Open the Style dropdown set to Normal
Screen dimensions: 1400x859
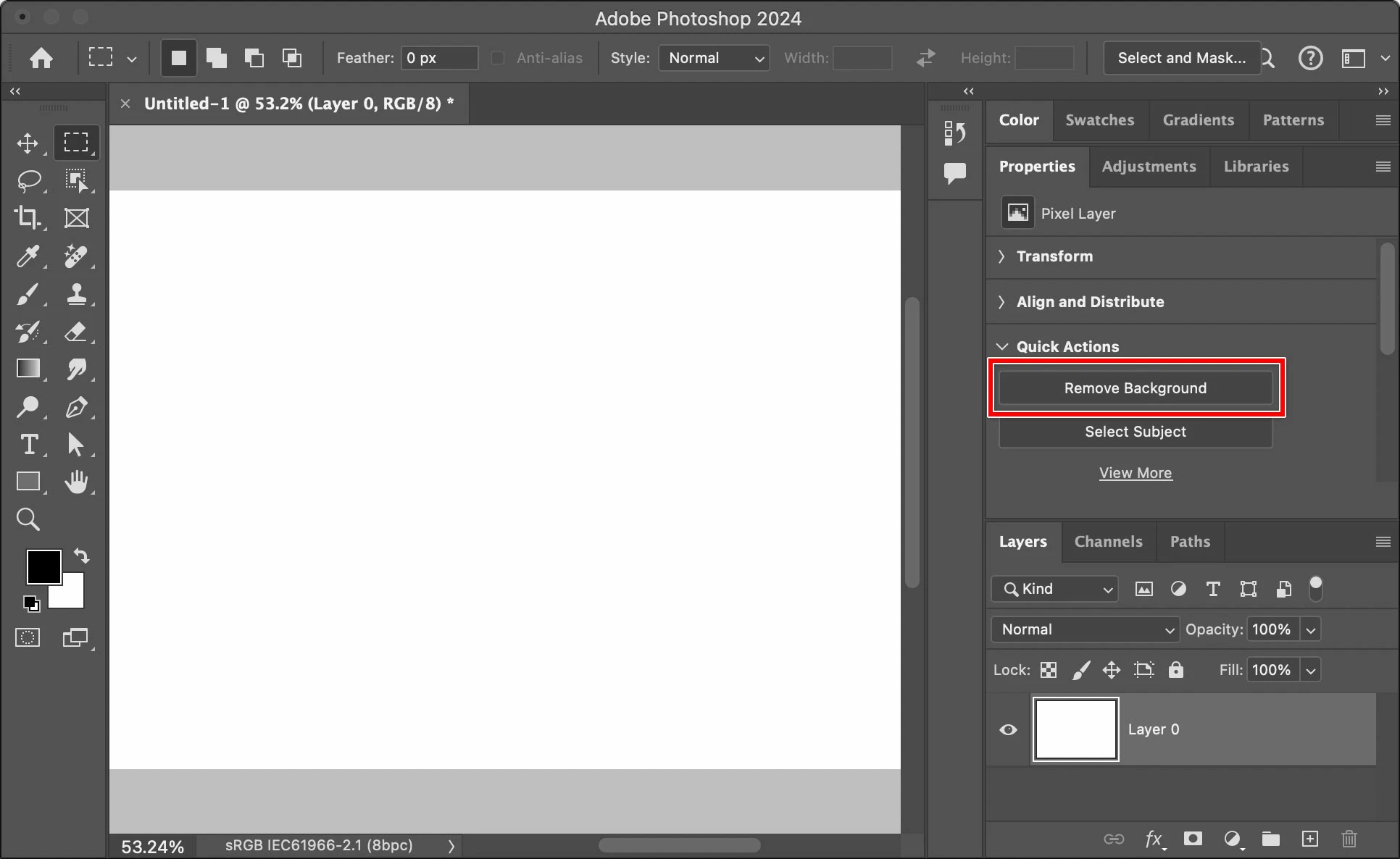(x=713, y=58)
